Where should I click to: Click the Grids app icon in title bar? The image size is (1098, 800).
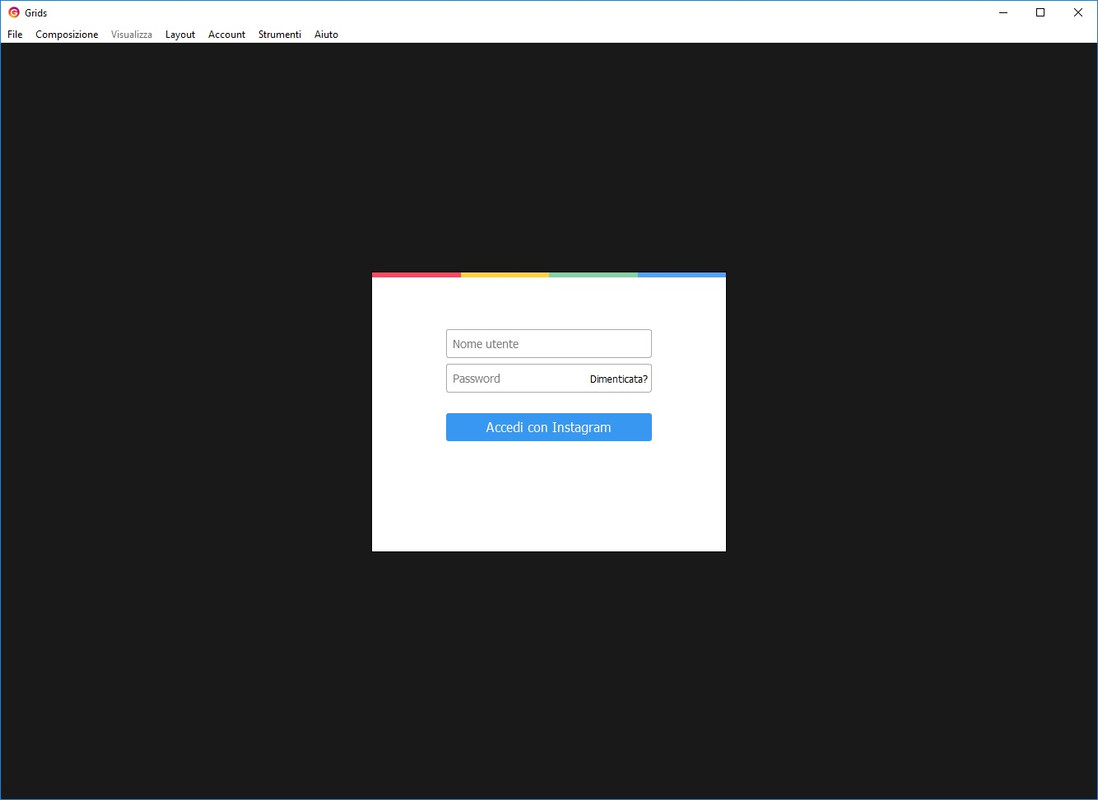(13, 13)
